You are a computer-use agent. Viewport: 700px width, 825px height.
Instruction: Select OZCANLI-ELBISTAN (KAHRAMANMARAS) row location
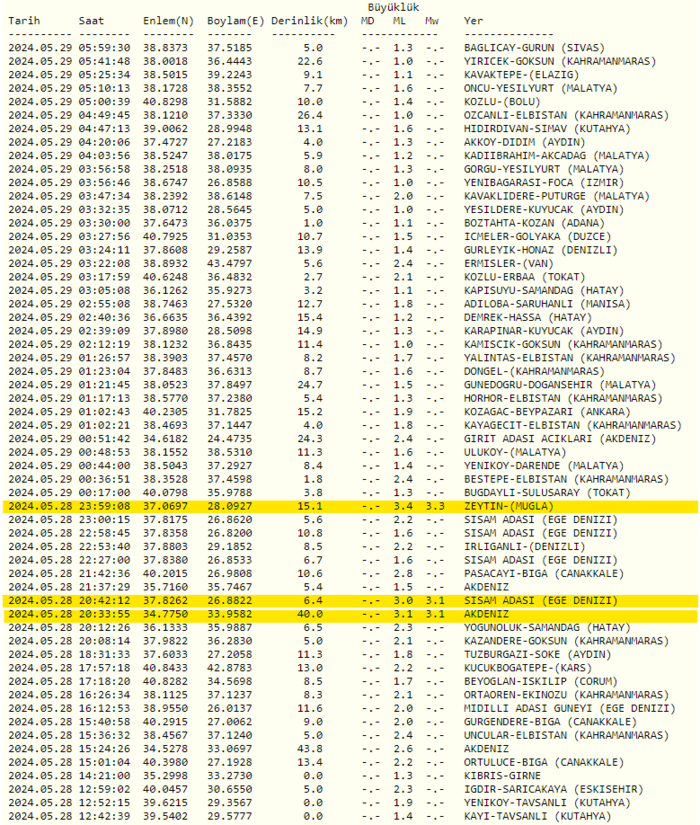click(566, 115)
